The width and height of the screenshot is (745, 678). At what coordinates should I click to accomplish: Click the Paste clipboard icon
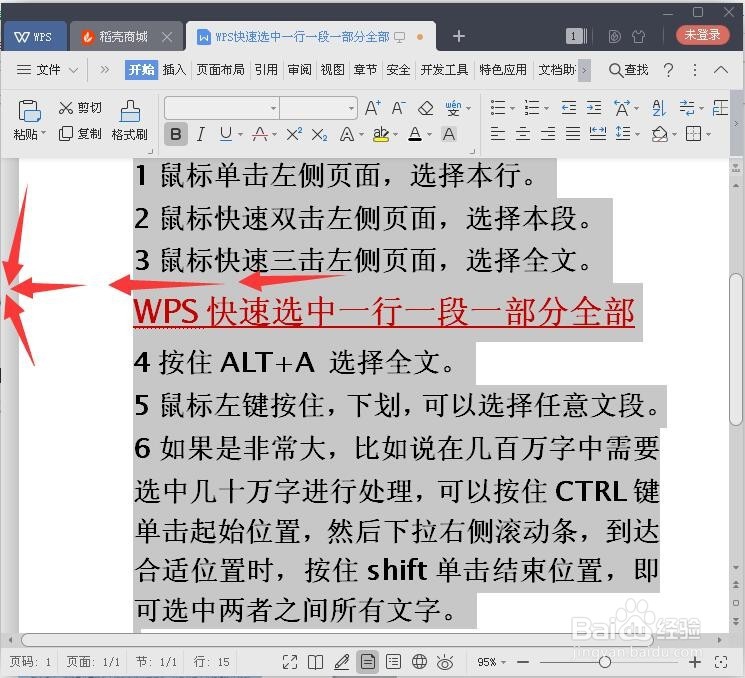tap(29, 110)
